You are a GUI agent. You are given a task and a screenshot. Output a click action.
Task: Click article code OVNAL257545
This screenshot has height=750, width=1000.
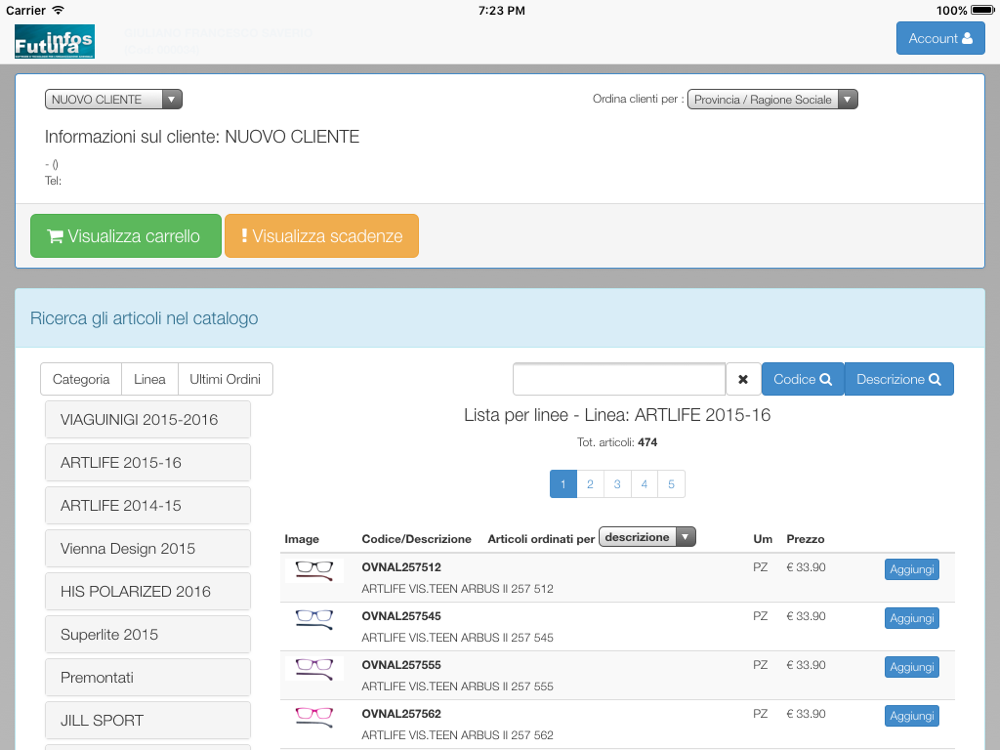[401, 616]
